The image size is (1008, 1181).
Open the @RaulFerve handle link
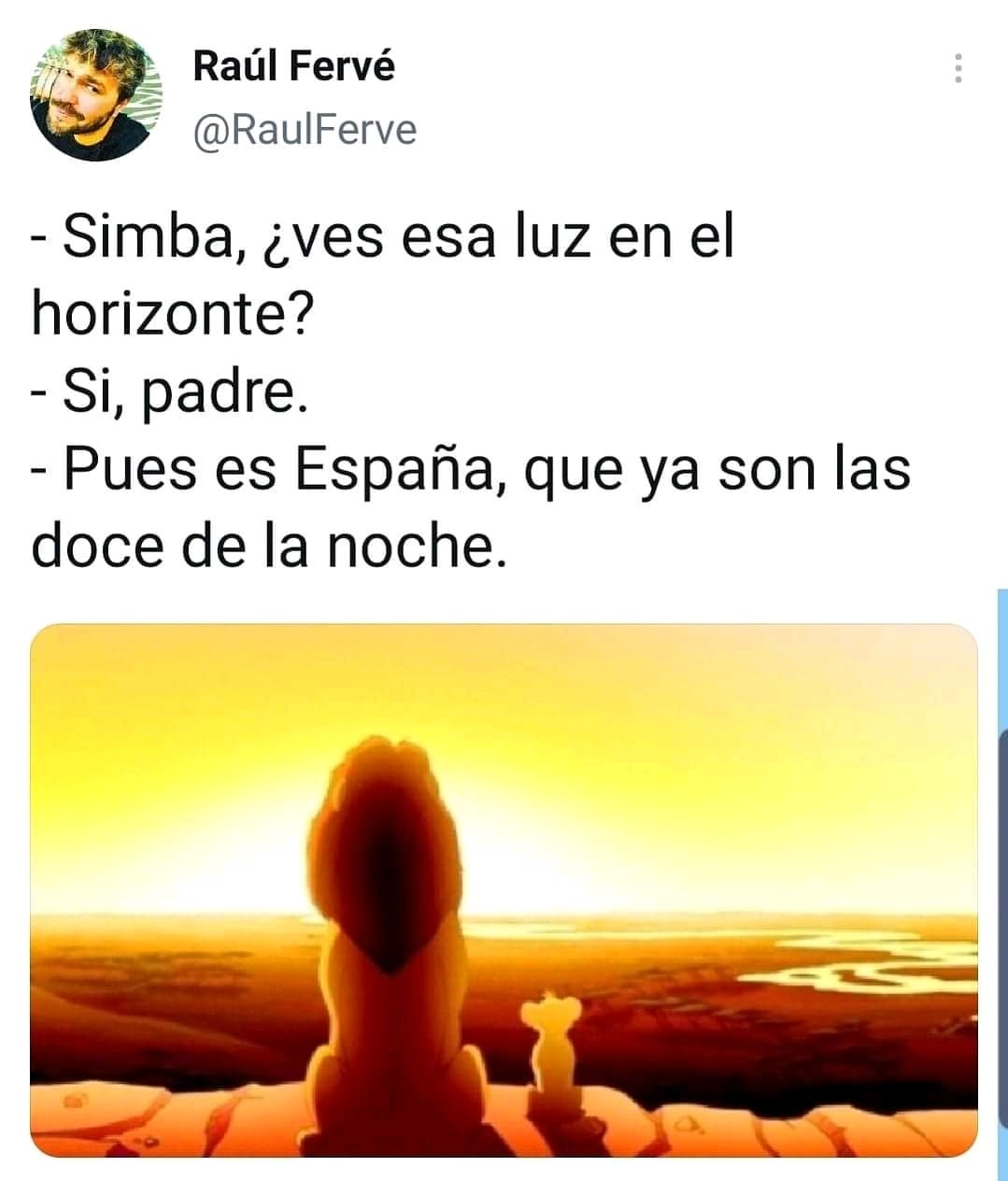pyautogui.click(x=305, y=129)
